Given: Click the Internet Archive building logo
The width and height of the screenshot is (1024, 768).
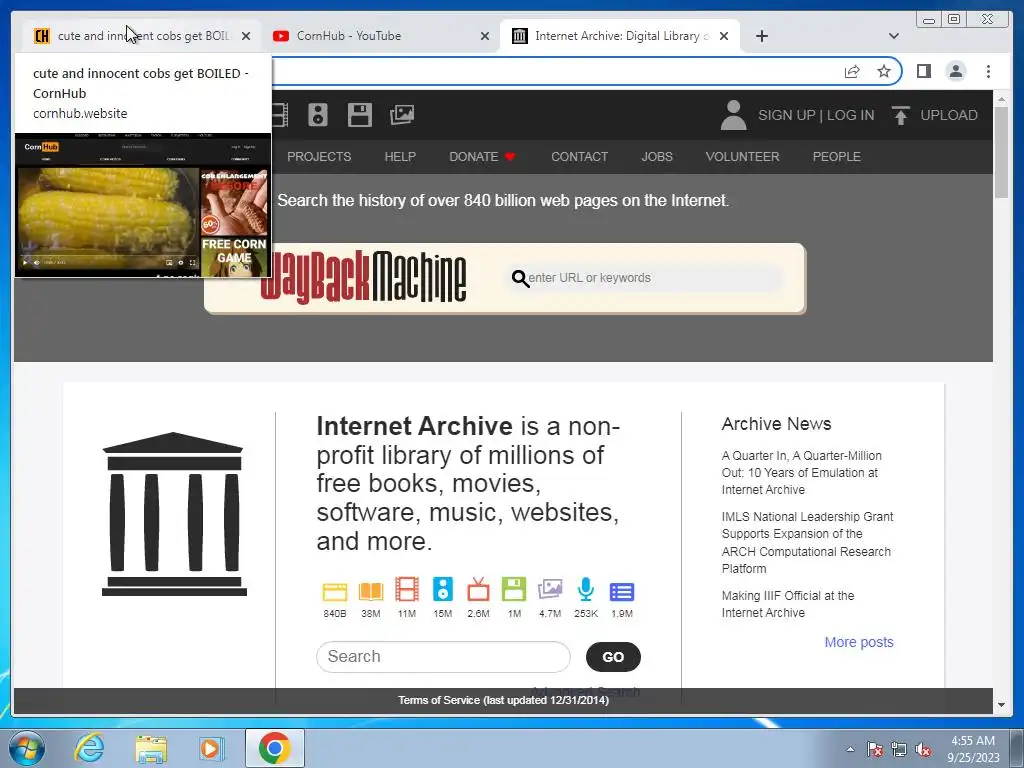Looking at the screenshot, I should [x=174, y=514].
